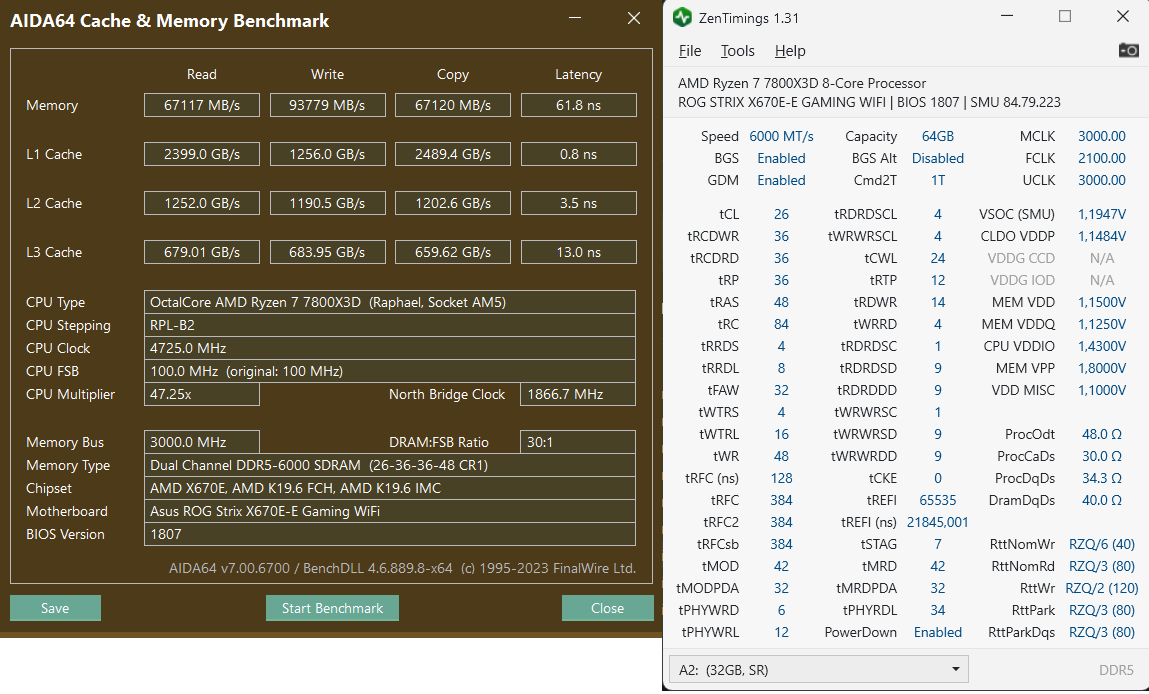
Task: Click the tREFI 65535 value
Action: pyautogui.click(x=937, y=500)
